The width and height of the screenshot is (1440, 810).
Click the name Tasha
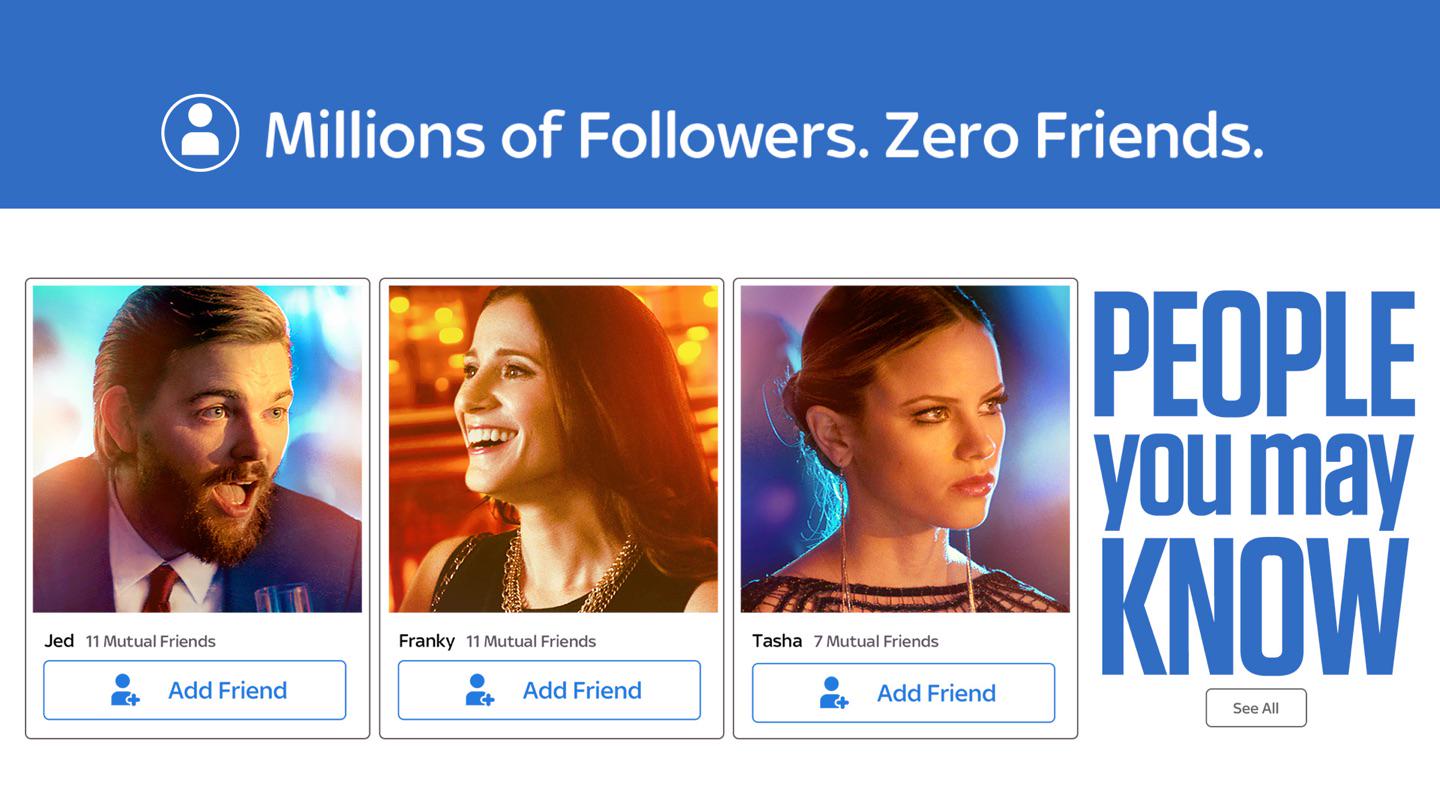click(777, 641)
